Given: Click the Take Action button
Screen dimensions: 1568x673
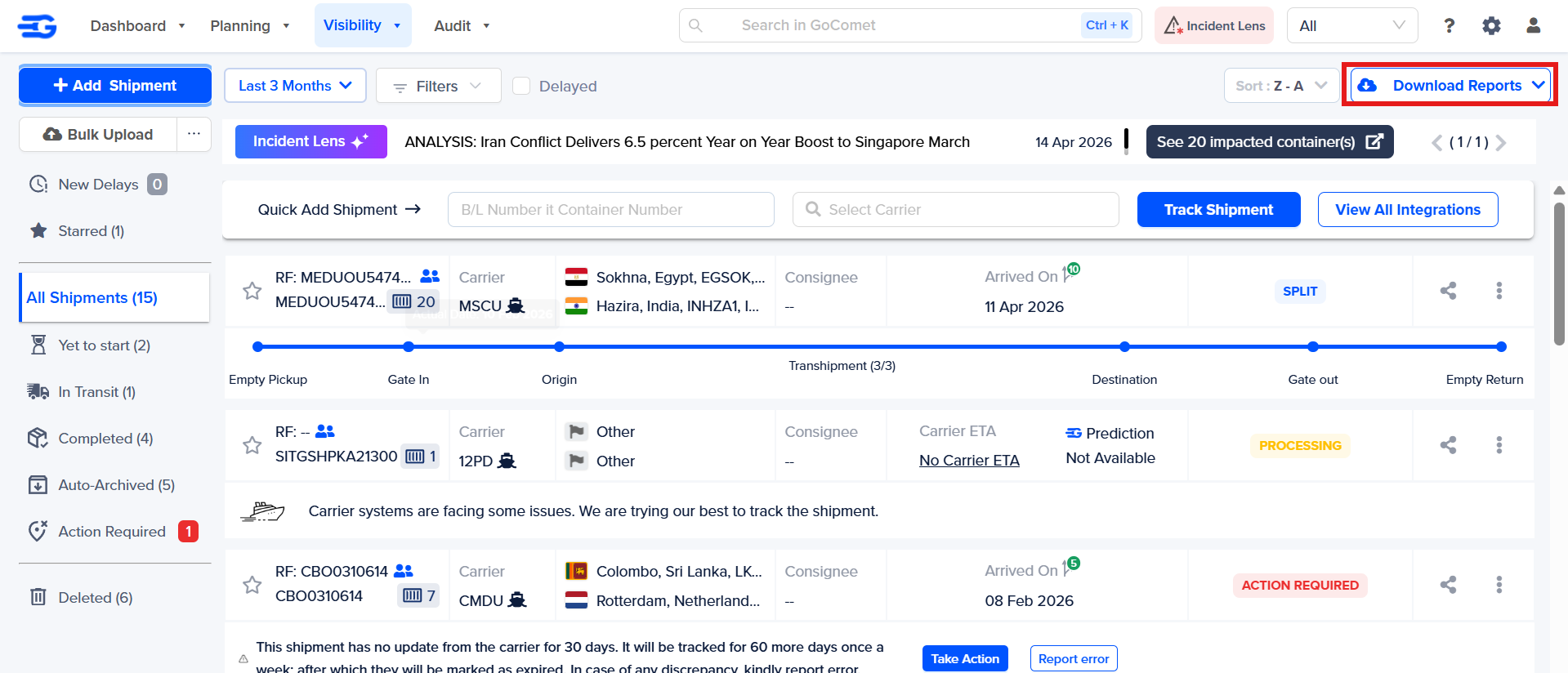Looking at the screenshot, I should point(965,658).
